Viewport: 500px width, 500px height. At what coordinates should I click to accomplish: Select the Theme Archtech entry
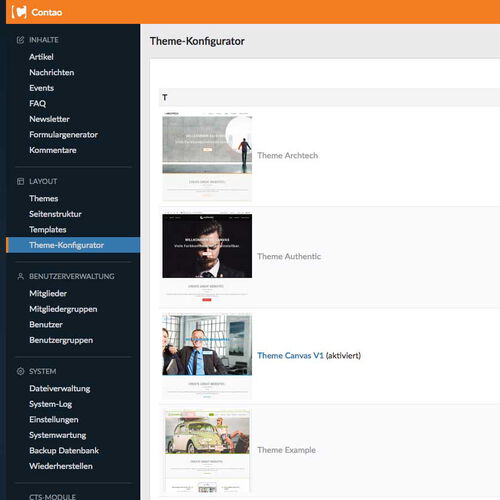(288, 156)
